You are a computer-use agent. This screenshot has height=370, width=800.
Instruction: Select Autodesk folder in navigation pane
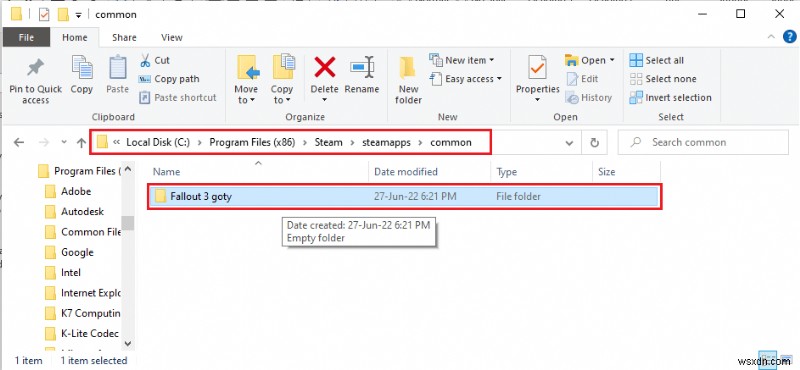pos(82,211)
